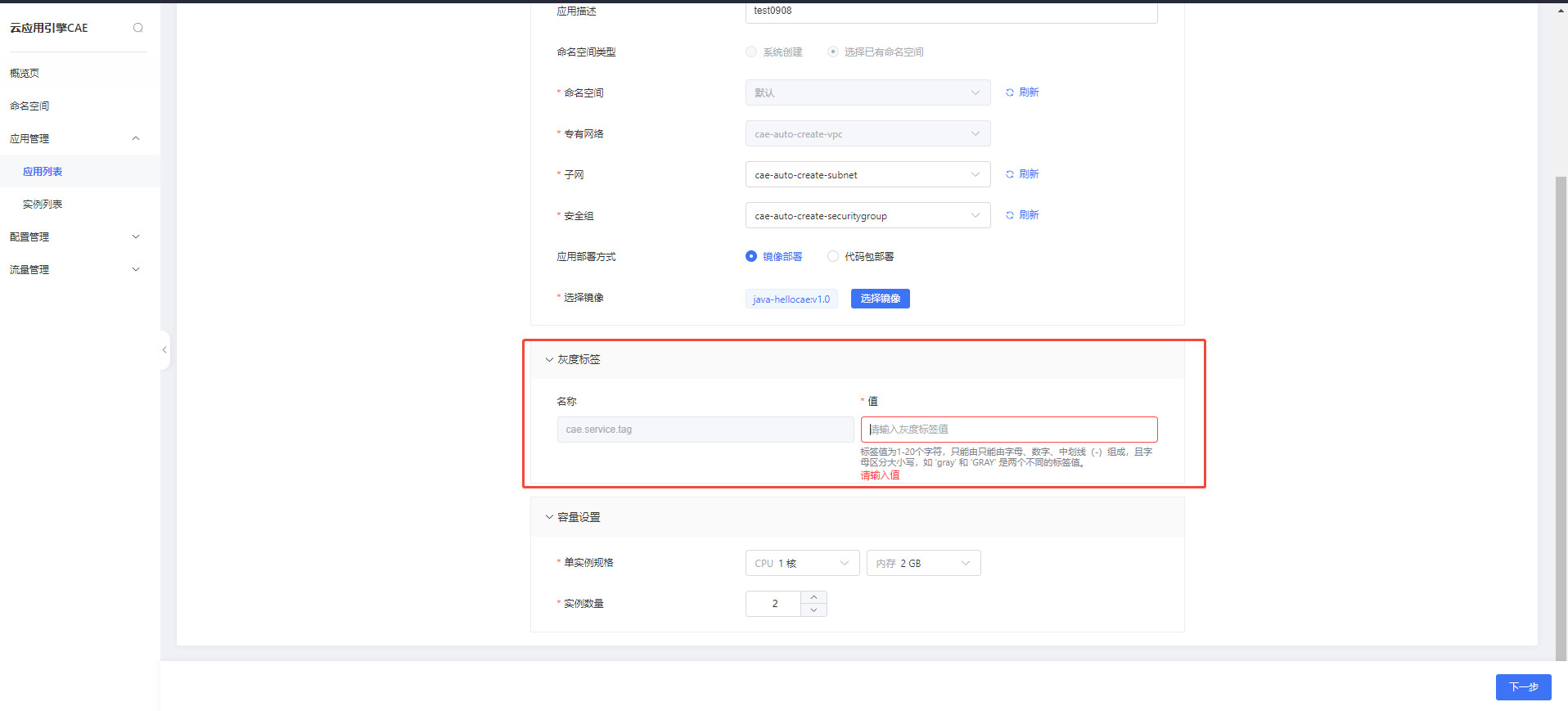
Task: Go to 实例列表 in the sidebar
Action: (43, 204)
